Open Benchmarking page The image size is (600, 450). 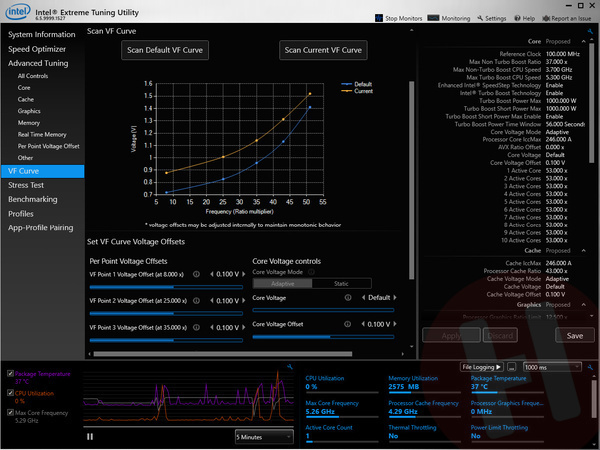click(33, 199)
